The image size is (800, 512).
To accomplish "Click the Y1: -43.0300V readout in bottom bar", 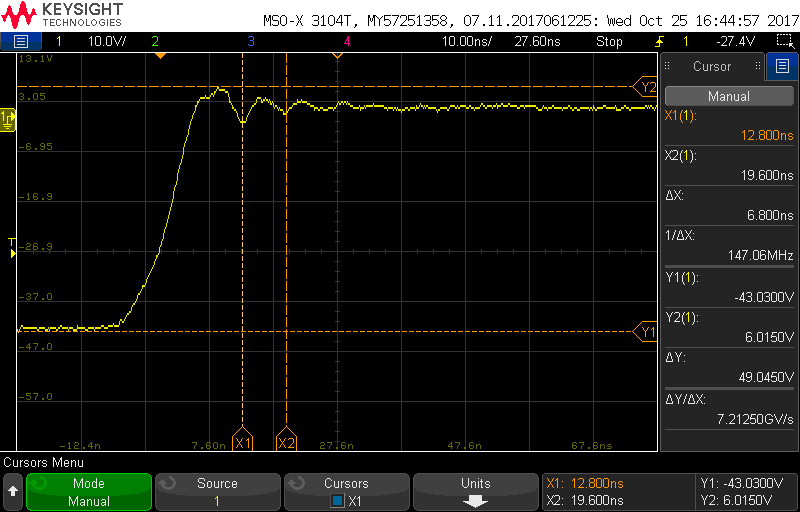I will pyautogui.click(x=742, y=483).
